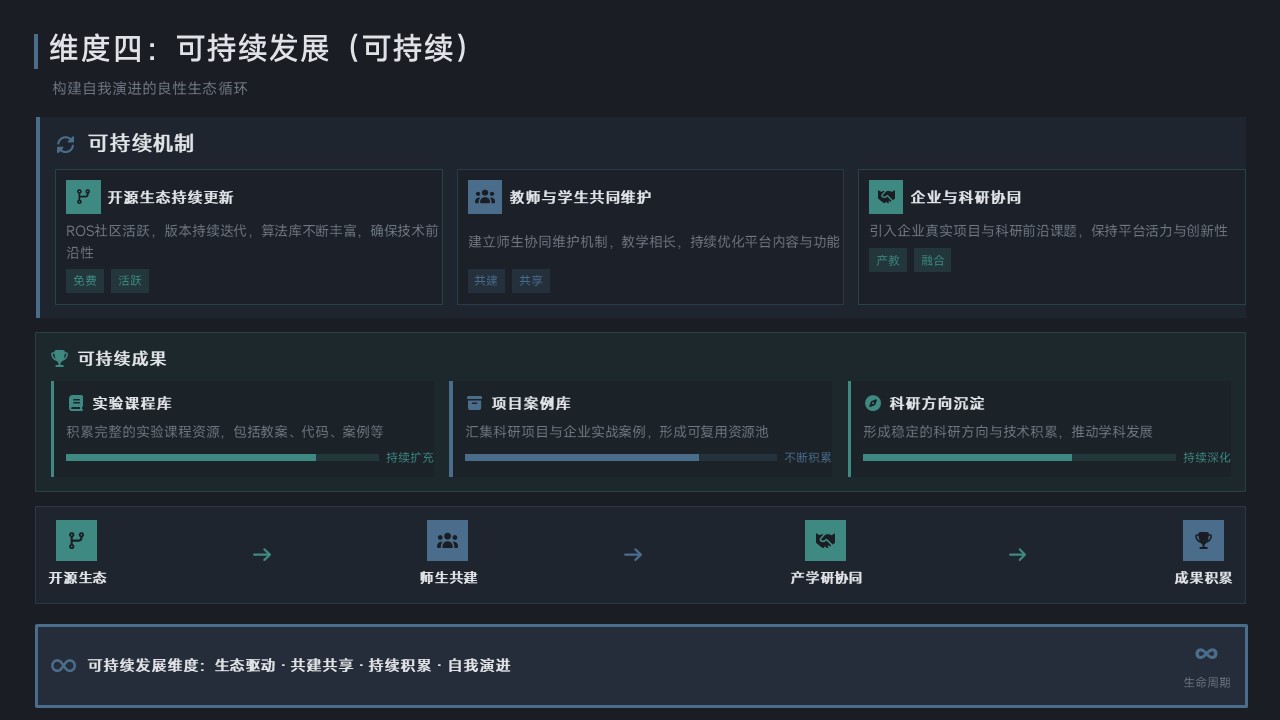The width and height of the screenshot is (1280, 720).
Task: Click the infinity icon above 生命周期
Action: pos(1206,653)
